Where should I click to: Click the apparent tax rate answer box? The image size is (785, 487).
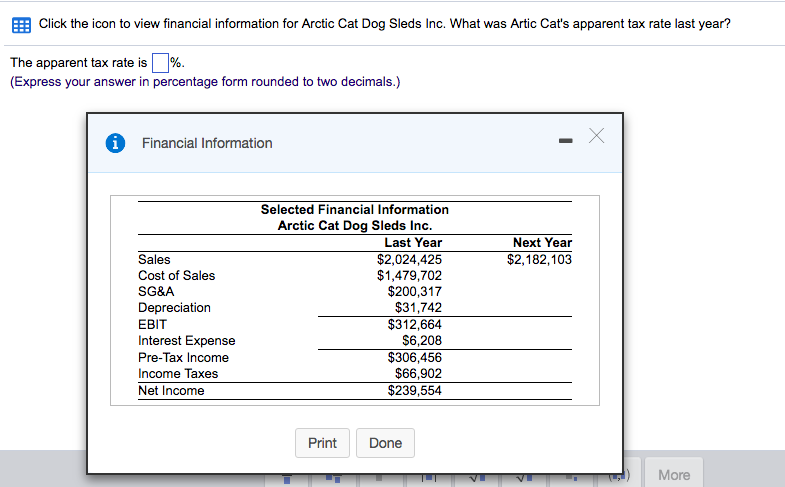pyautogui.click(x=160, y=64)
